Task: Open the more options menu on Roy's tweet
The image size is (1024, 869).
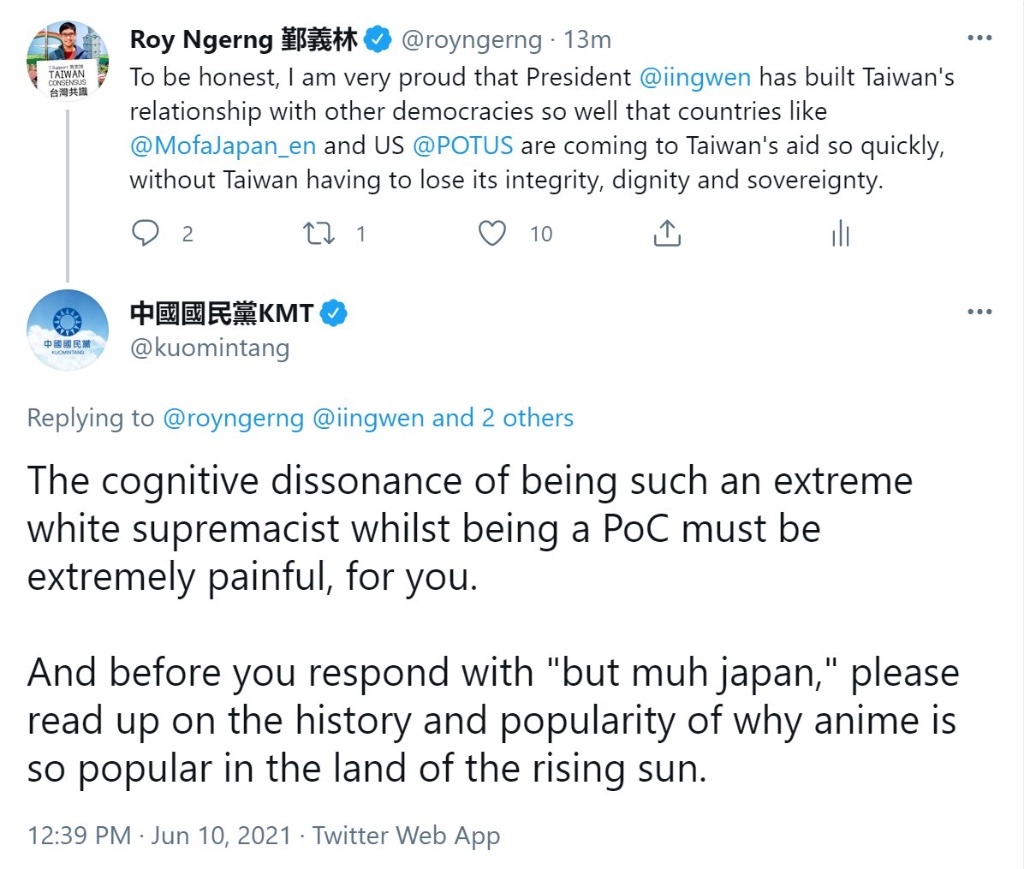Action: point(980,38)
